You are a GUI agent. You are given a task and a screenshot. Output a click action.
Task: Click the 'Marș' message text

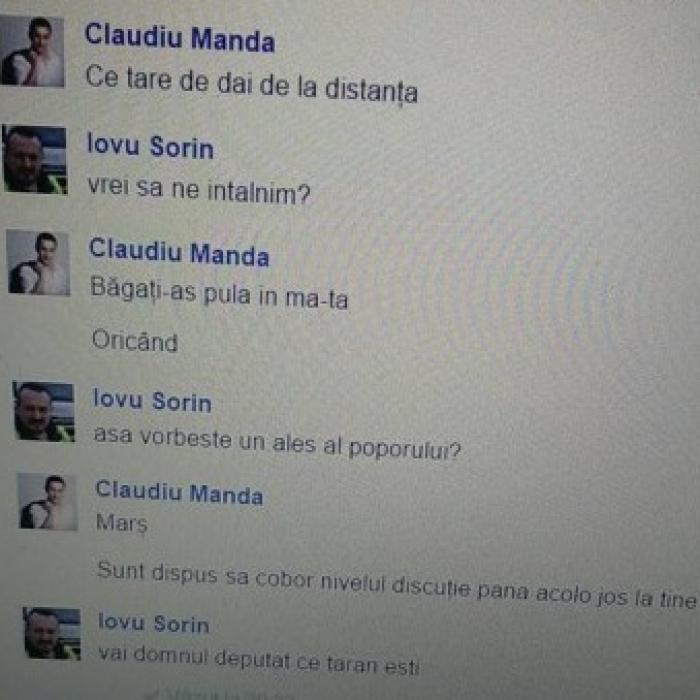[121, 522]
